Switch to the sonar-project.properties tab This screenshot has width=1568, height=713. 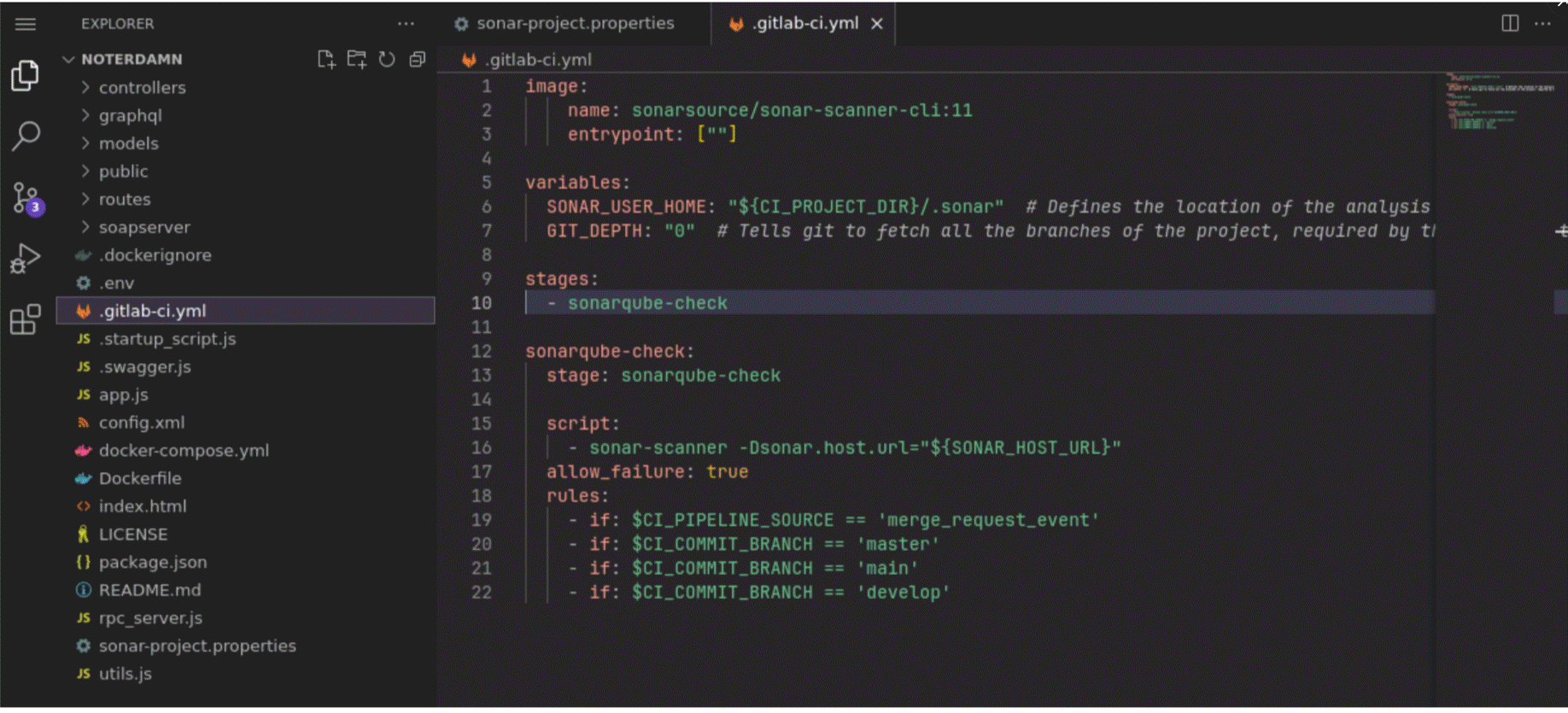575,23
